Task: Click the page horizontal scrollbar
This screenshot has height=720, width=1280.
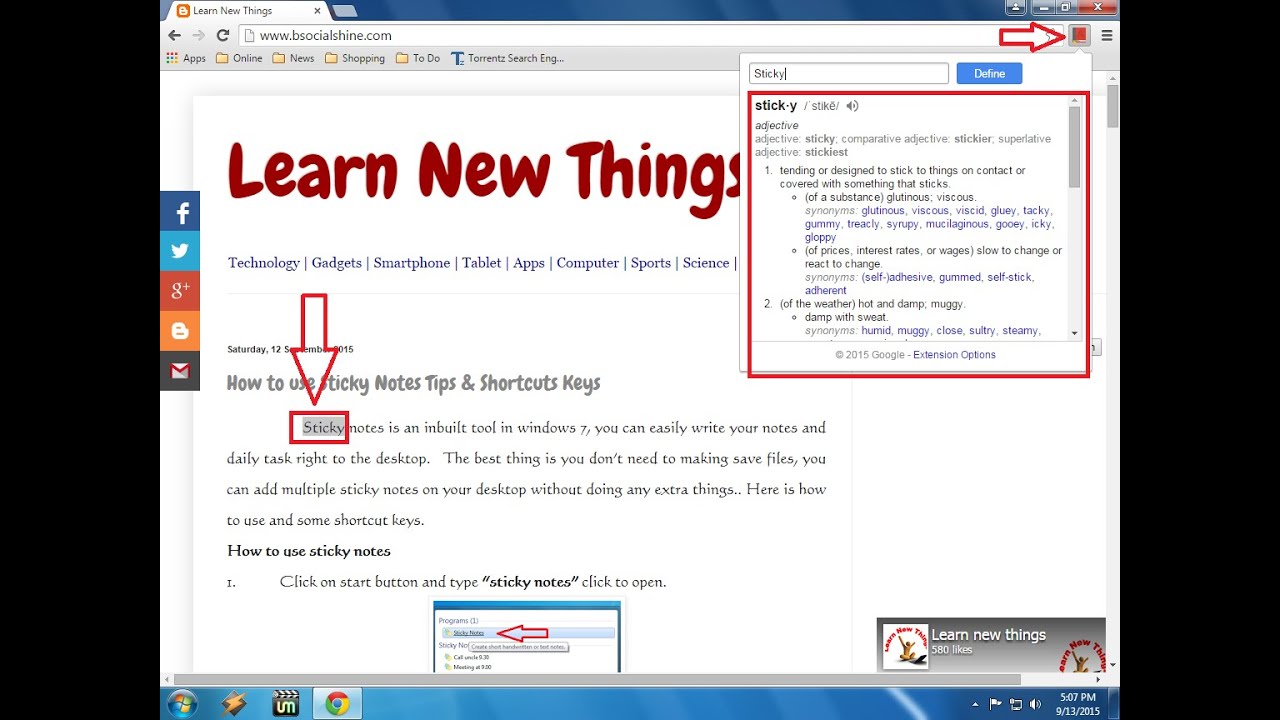Action: pos(598,679)
